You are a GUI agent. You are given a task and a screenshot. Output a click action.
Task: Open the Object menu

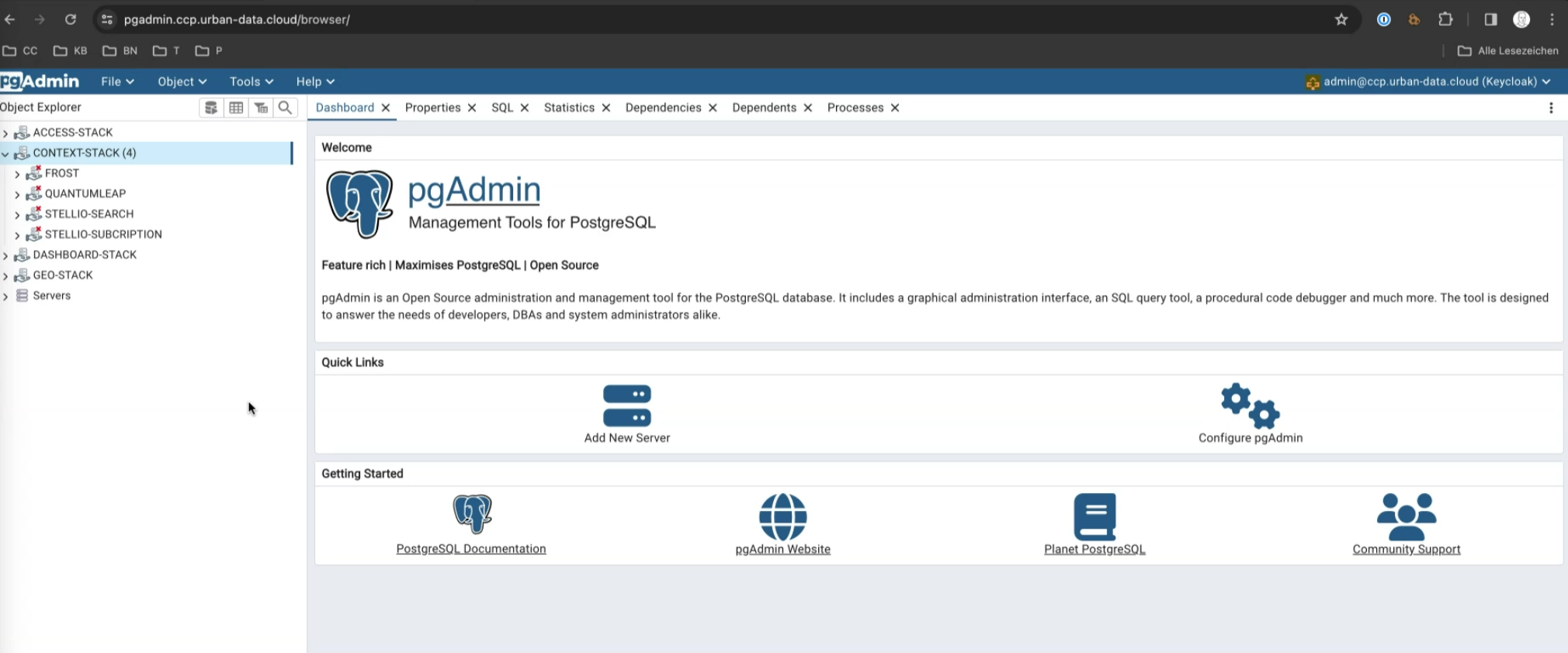[x=182, y=82]
